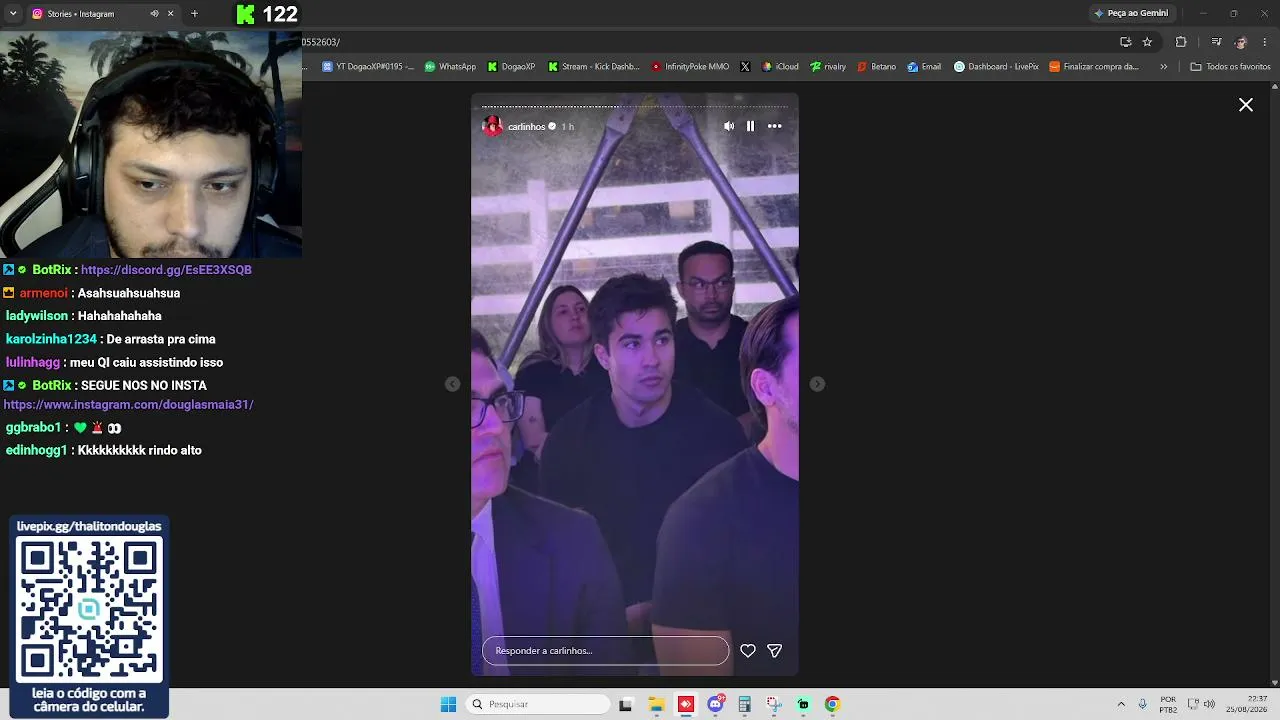Close the story viewer with the X
This screenshot has height=720, width=1280.
(x=1246, y=105)
